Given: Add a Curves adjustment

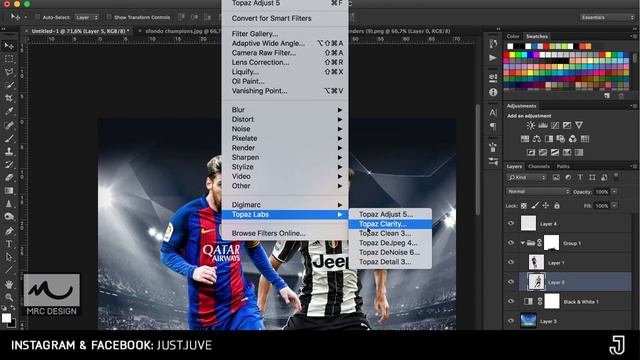Looking at the screenshot, I should tap(555, 125).
